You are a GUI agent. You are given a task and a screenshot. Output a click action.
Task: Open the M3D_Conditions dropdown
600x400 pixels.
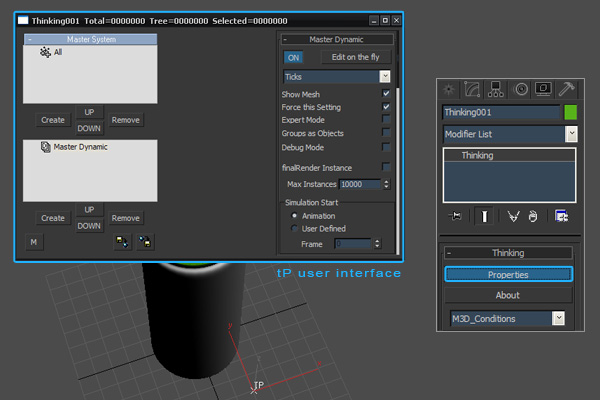point(558,318)
